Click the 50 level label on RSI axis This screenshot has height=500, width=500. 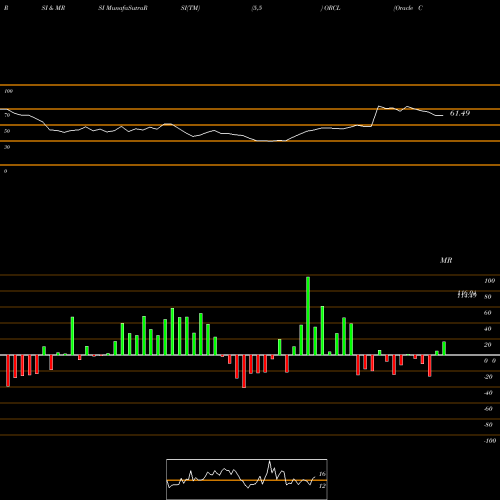pos(7,131)
